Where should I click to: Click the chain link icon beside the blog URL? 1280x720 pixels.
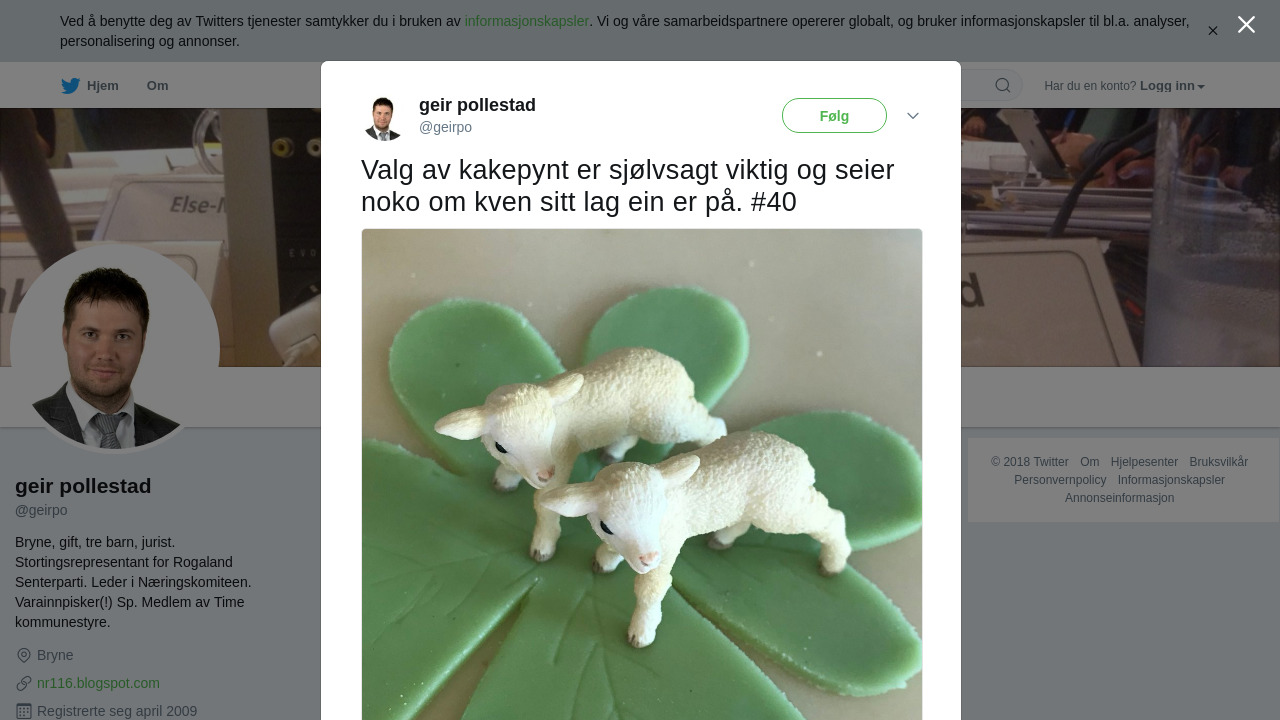pyautogui.click(x=24, y=683)
